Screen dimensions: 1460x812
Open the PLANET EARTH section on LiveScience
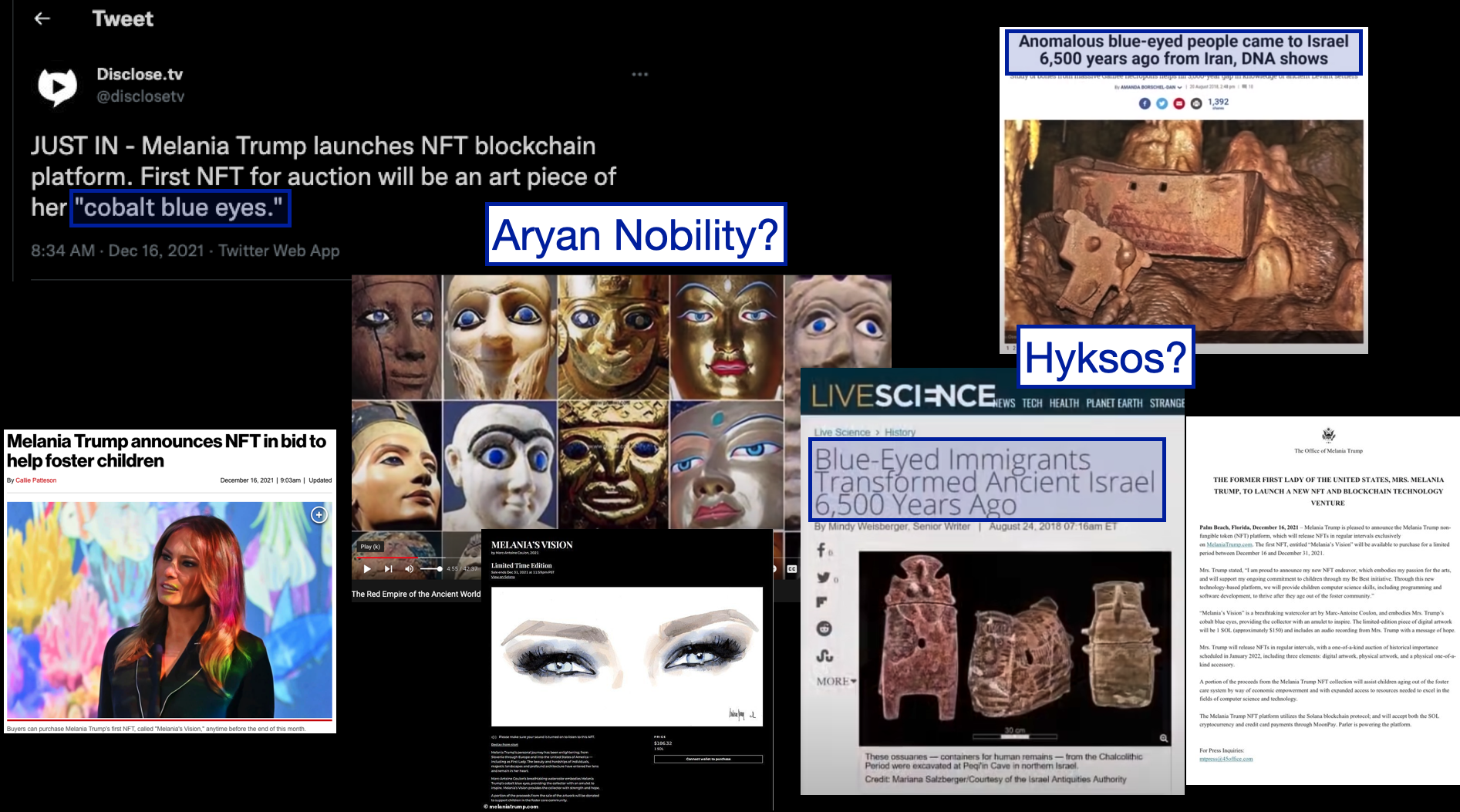click(x=1114, y=403)
